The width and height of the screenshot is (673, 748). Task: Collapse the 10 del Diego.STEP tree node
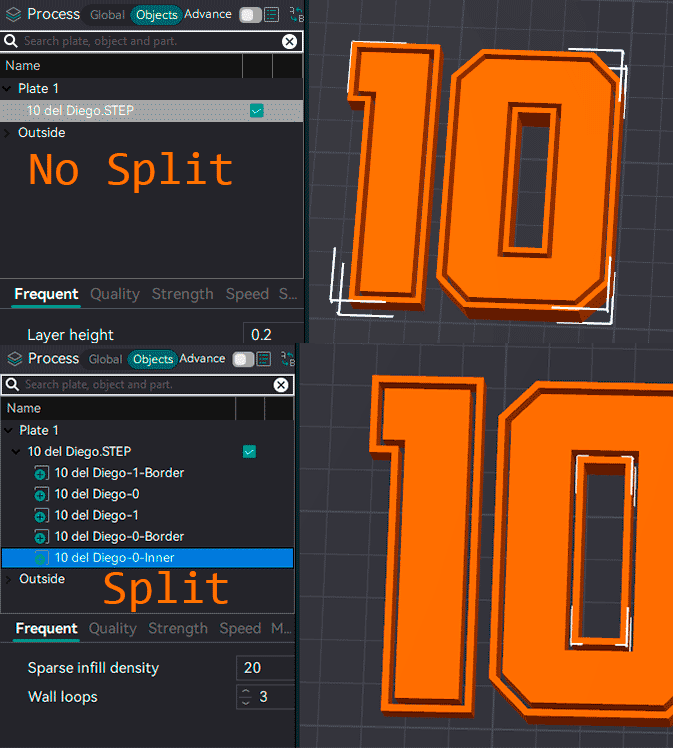click(x=18, y=452)
